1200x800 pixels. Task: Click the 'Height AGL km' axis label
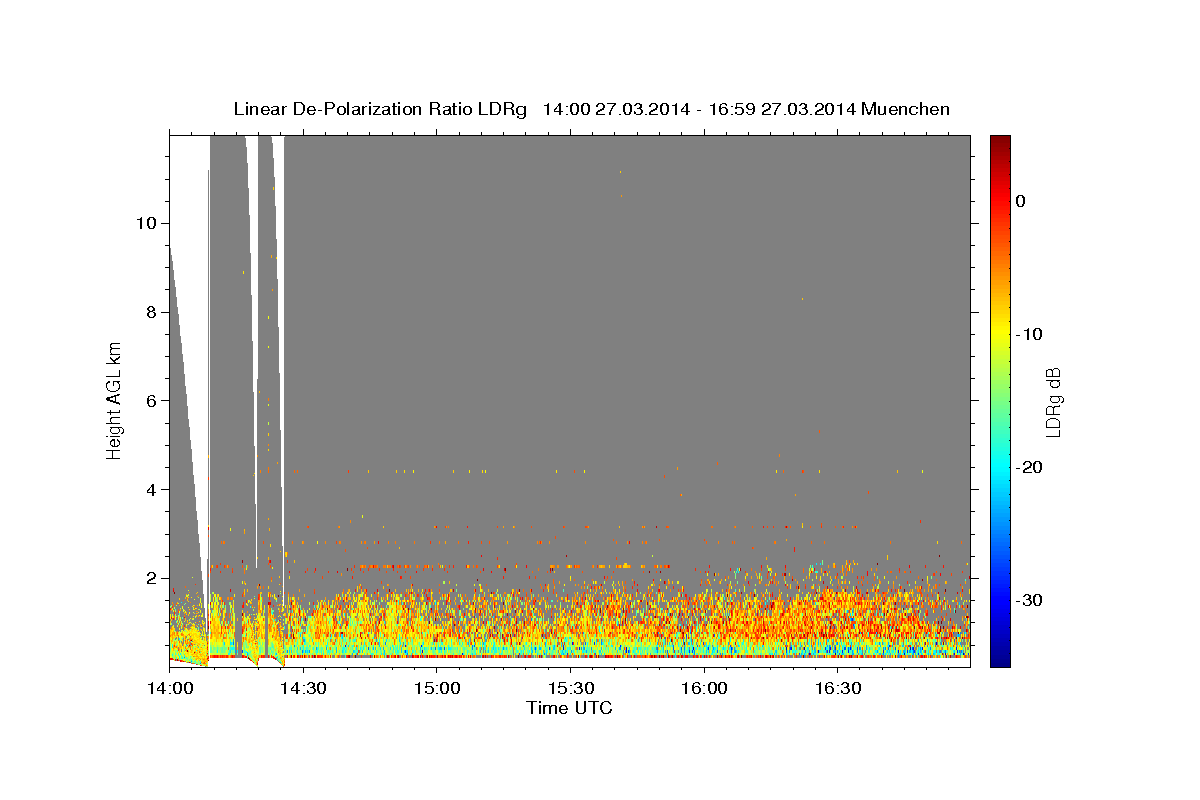pyautogui.click(x=114, y=401)
